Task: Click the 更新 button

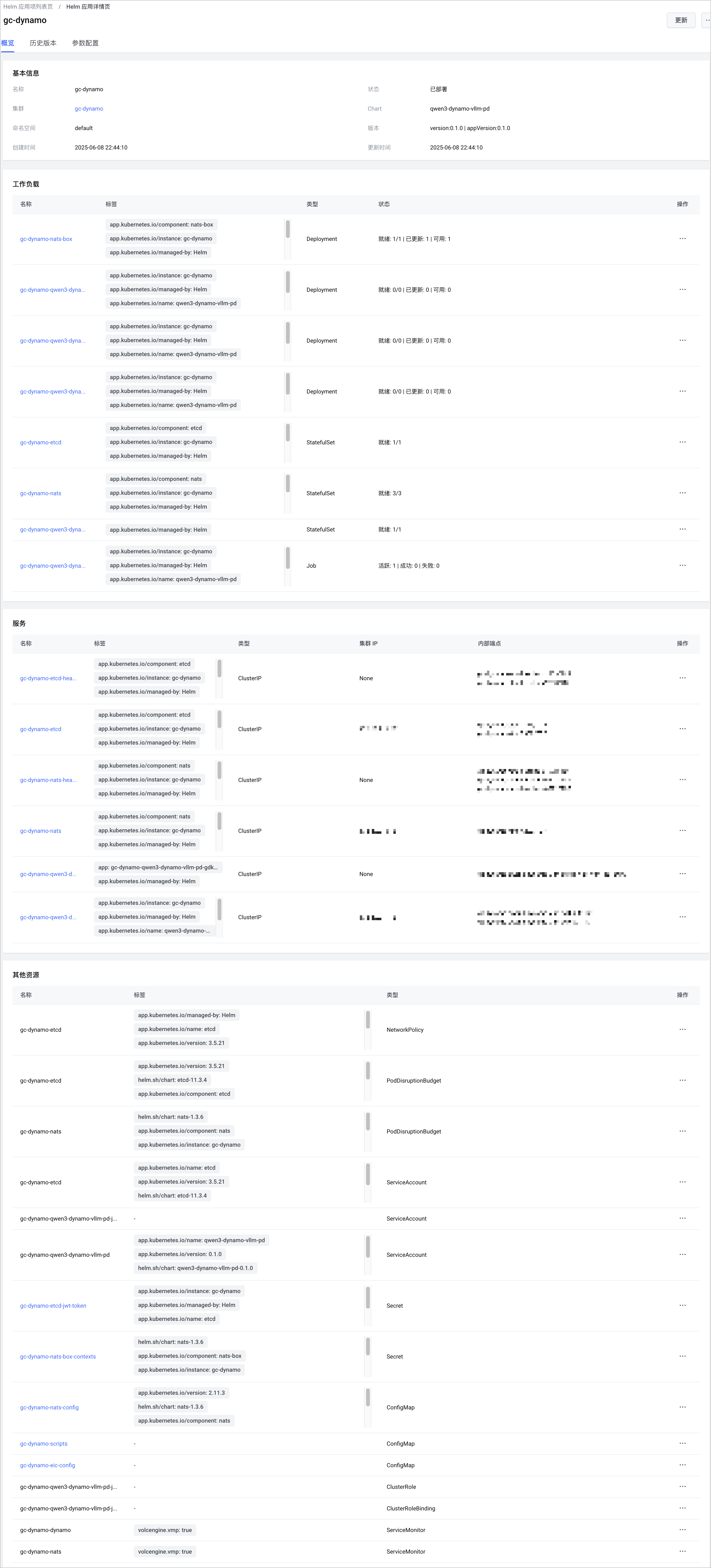Action: coord(681,20)
